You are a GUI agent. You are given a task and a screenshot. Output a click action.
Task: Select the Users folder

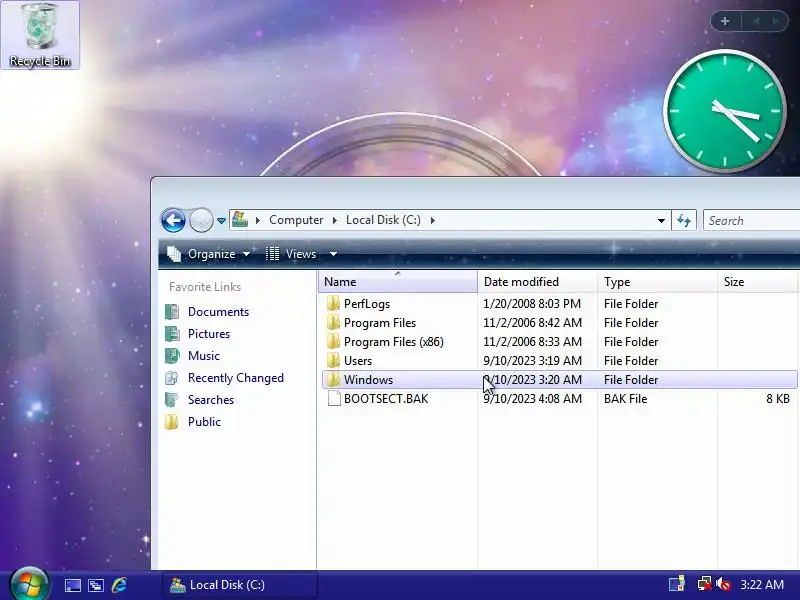pyautogui.click(x=358, y=361)
